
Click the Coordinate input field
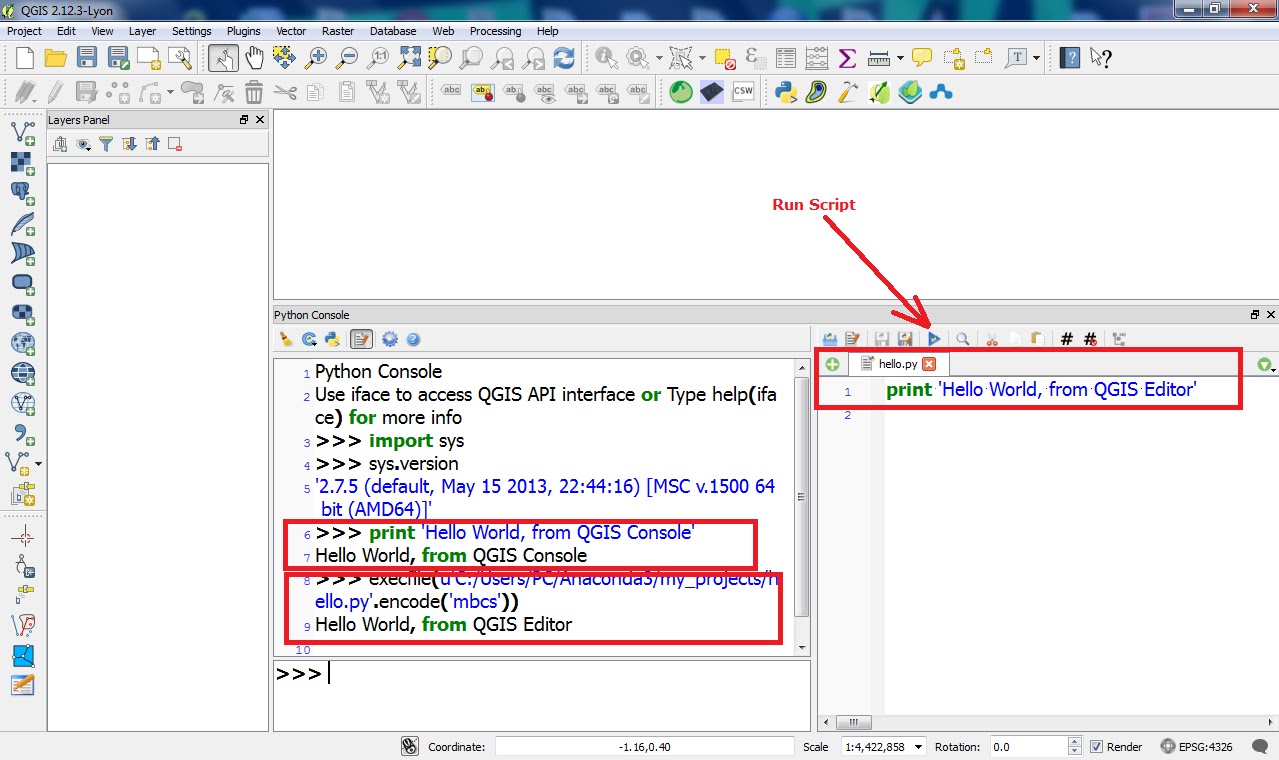(x=644, y=747)
